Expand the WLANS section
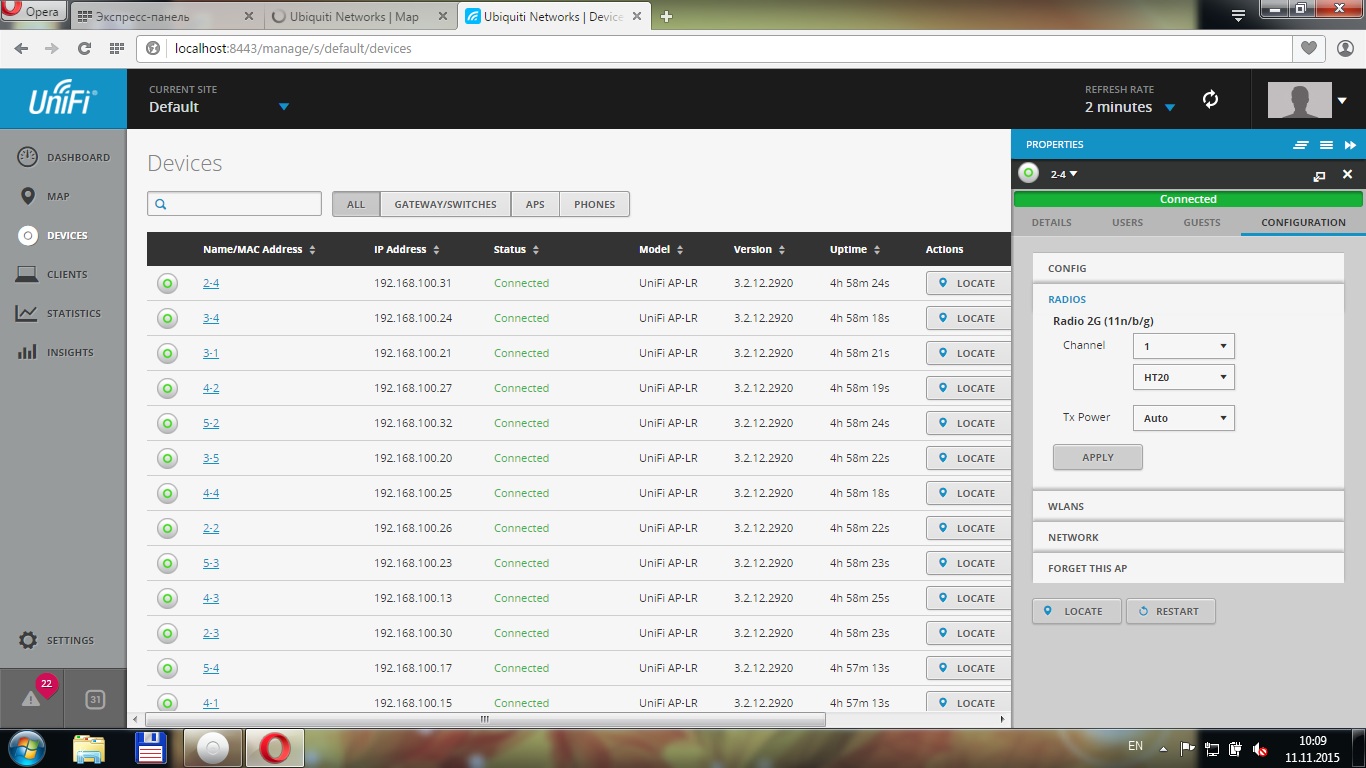Image resolution: width=1366 pixels, height=768 pixels. (1188, 506)
